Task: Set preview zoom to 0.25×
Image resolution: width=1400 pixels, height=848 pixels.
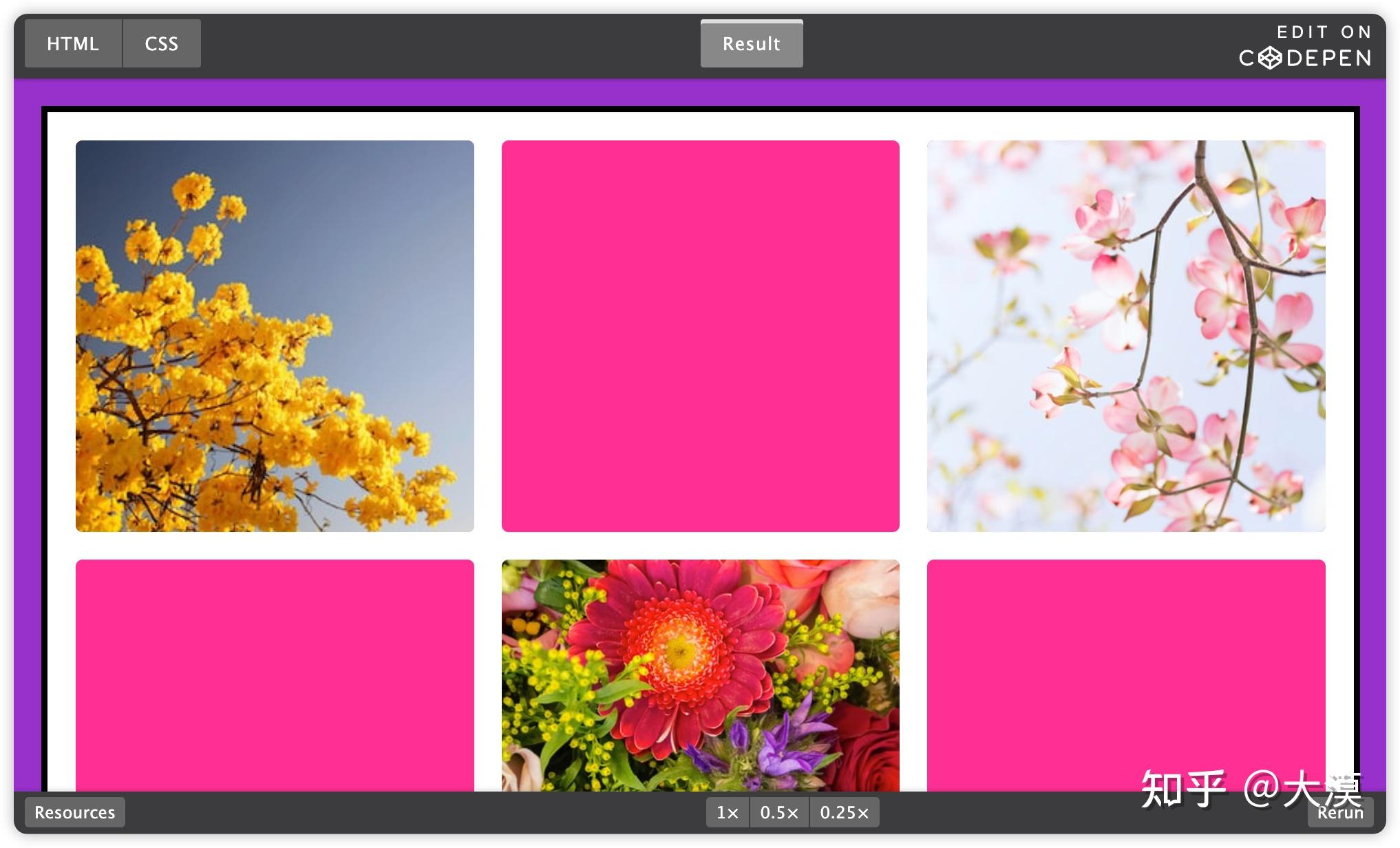Action: click(x=845, y=812)
